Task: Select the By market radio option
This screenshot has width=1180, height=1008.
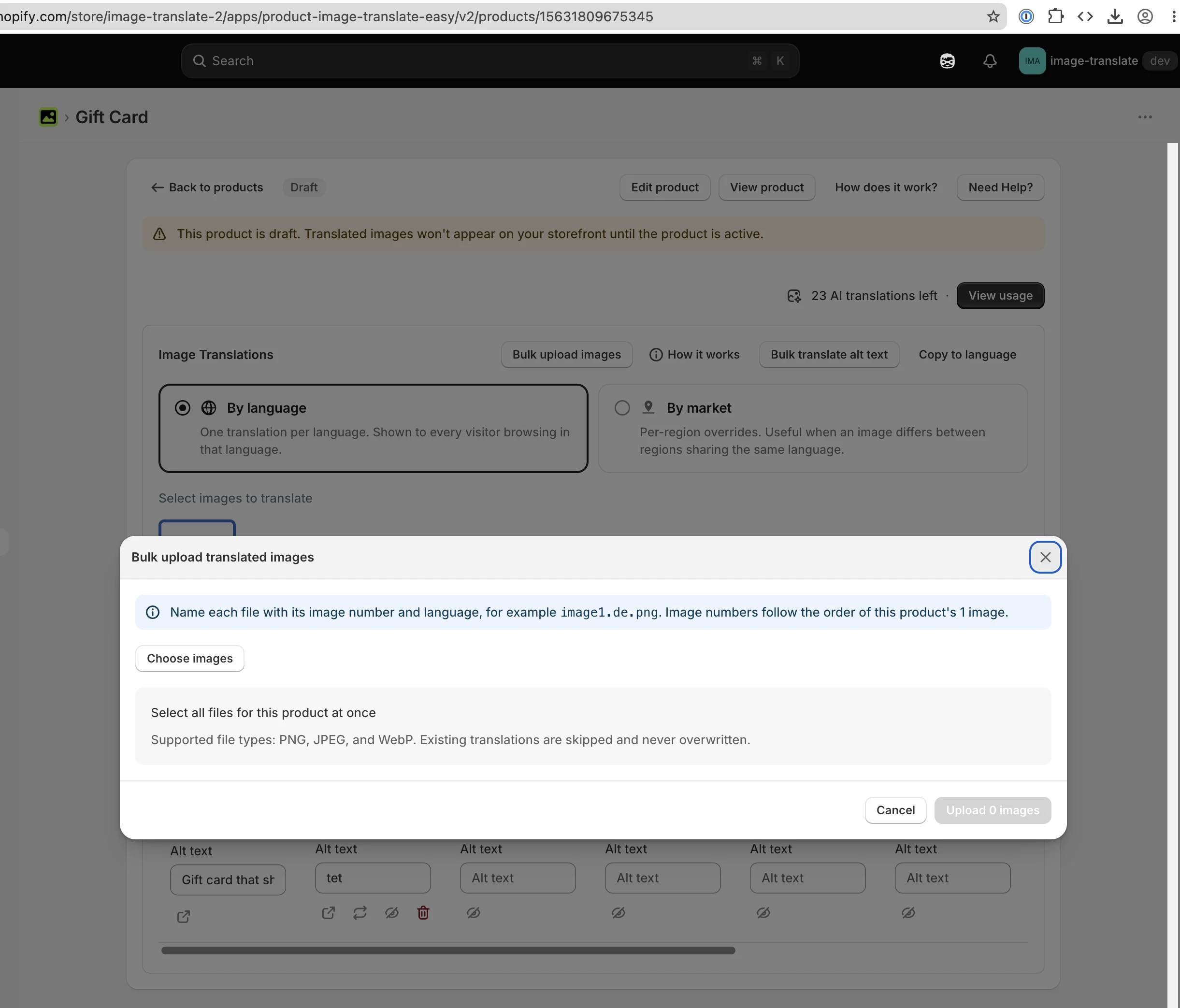Action: (x=622, y=408)
